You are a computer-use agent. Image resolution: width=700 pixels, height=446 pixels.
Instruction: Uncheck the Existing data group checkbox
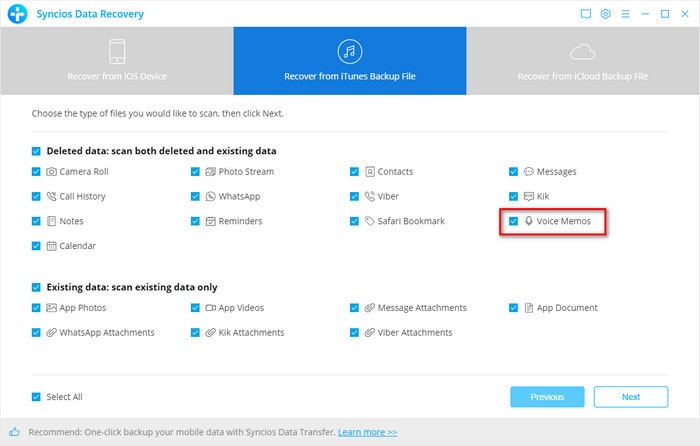pyautogui.click(x=36, y=287)
